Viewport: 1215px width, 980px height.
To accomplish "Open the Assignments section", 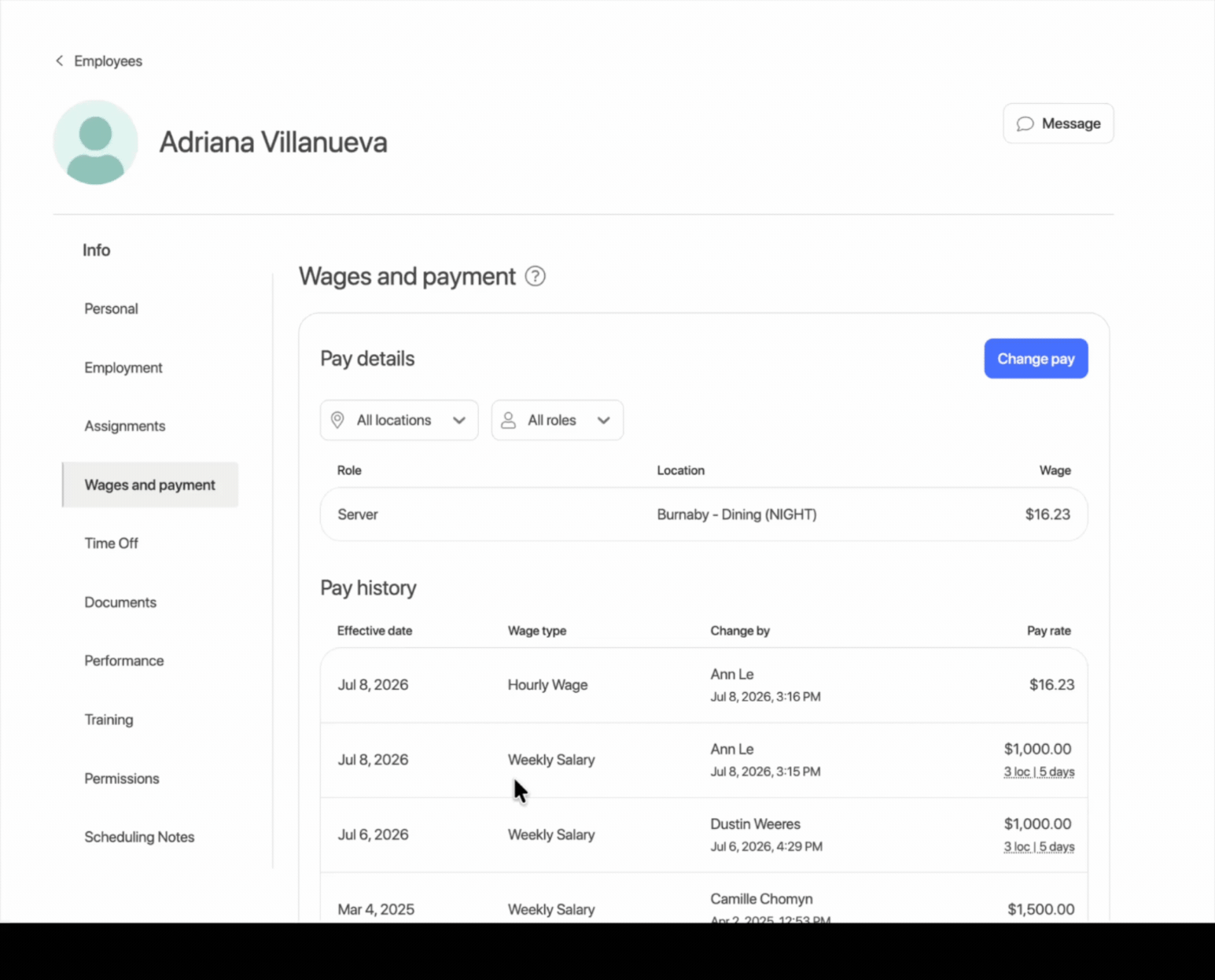I will [x=125, y=426].
